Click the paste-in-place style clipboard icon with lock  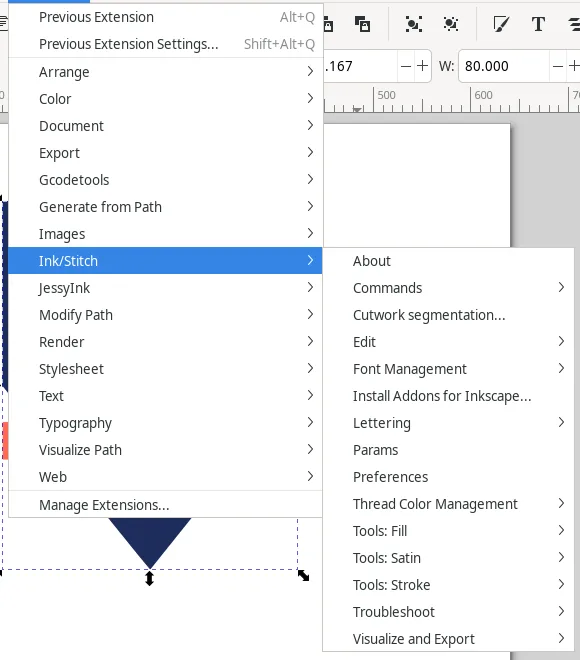(x=362, y=24)
